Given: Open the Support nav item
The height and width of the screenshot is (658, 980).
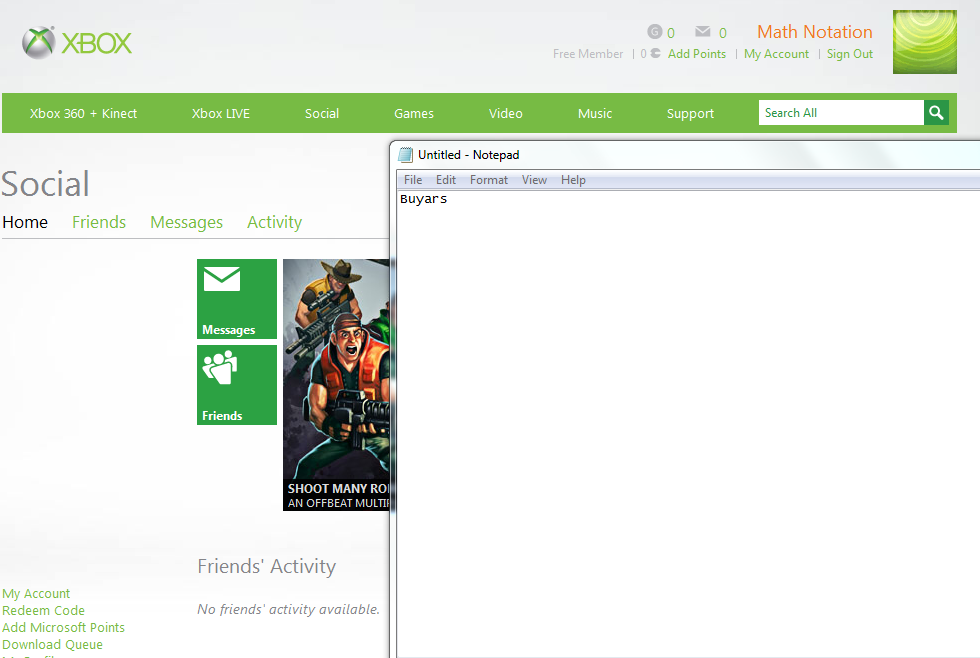Looking at the screenshot, I should point(690,114).
